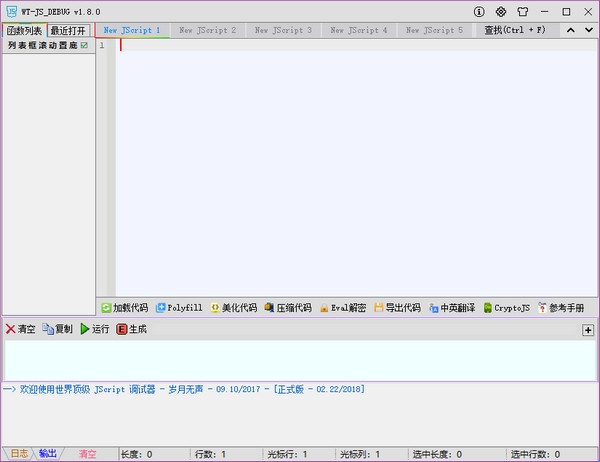Click 清空 in the status bar

(x=88, y=454)
